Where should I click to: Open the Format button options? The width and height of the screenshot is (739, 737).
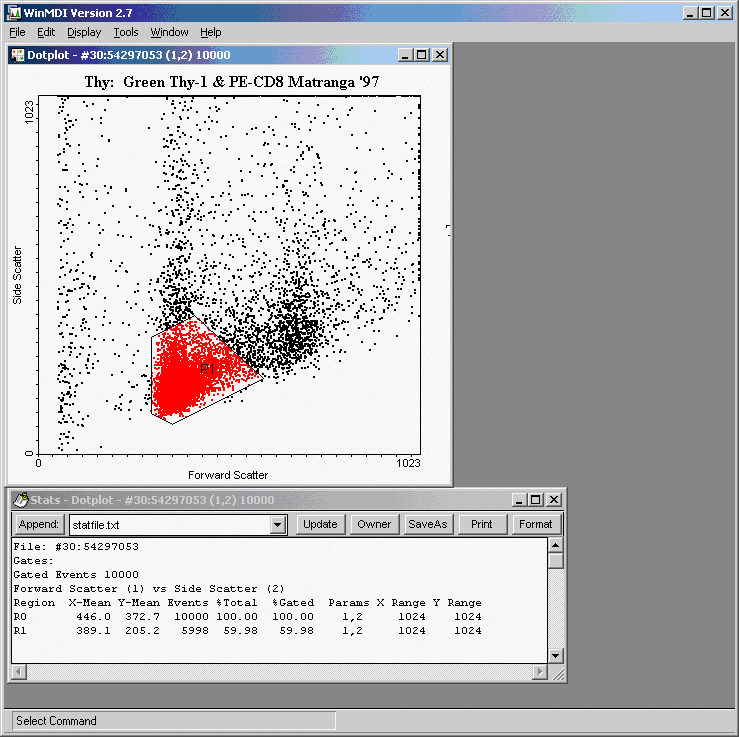tap(535, 525)
